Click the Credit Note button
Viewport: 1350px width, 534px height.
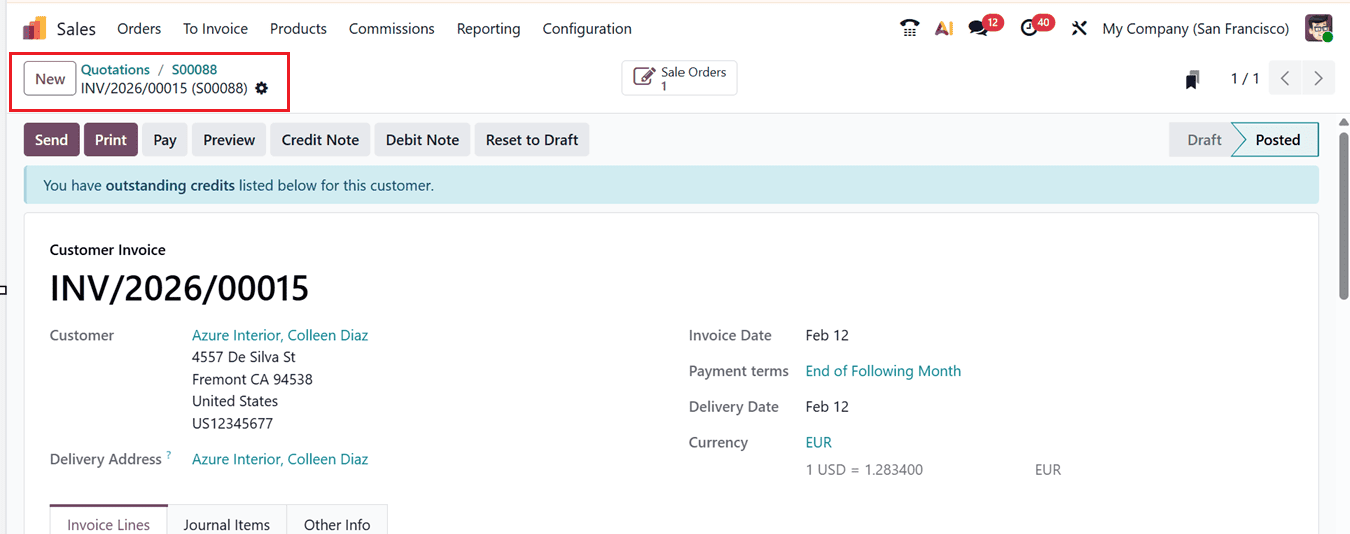[x=320, y=140]
